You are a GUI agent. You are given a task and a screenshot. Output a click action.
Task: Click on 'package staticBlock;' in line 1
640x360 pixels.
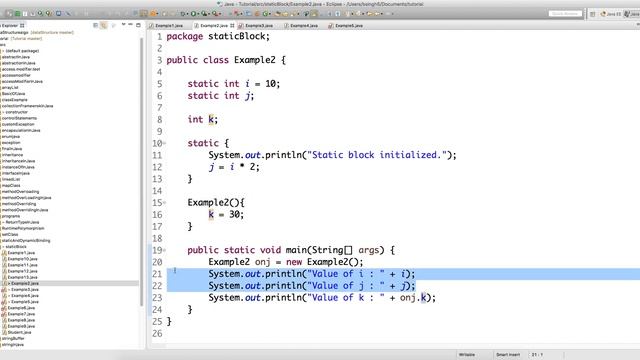tap(218, 36)
